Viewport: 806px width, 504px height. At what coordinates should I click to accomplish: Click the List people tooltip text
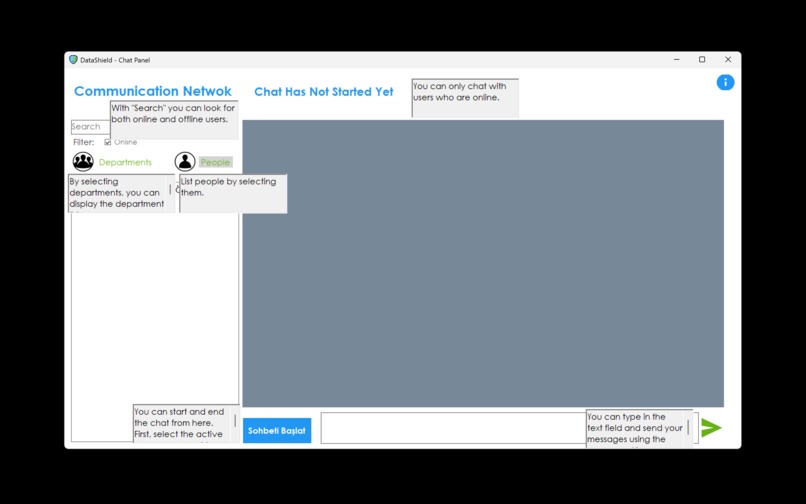pos(228,187)
